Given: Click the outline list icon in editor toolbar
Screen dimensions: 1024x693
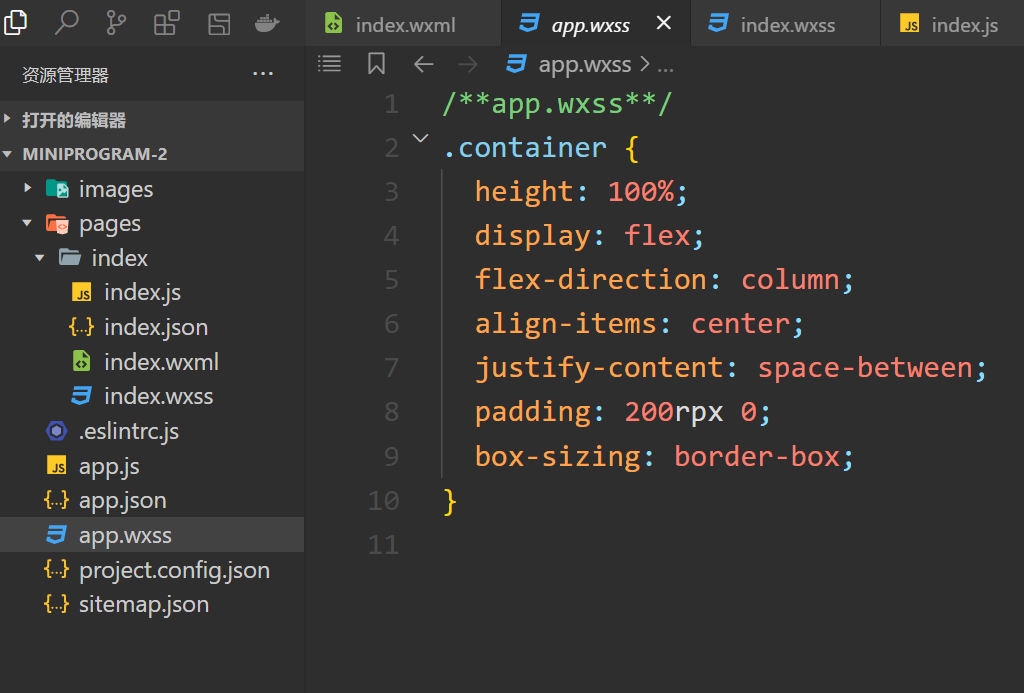Looking at the screenshot, I should [329, 63].
